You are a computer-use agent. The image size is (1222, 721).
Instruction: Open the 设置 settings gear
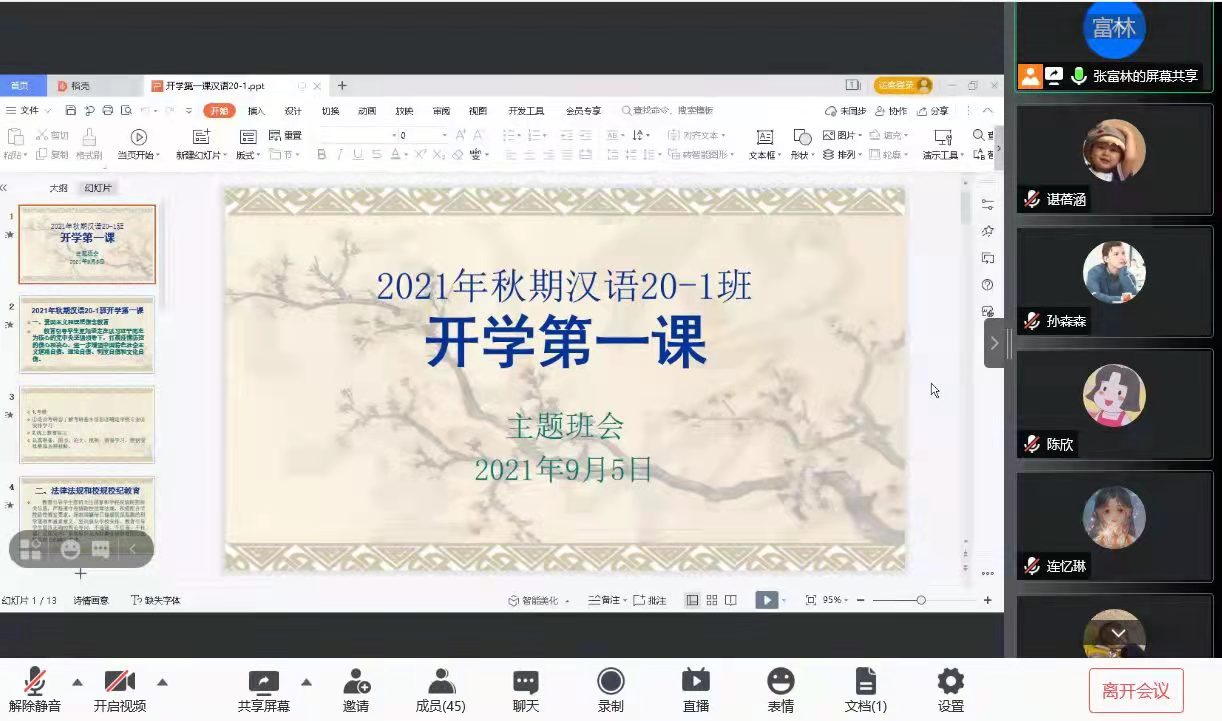[x=950, y=683]
